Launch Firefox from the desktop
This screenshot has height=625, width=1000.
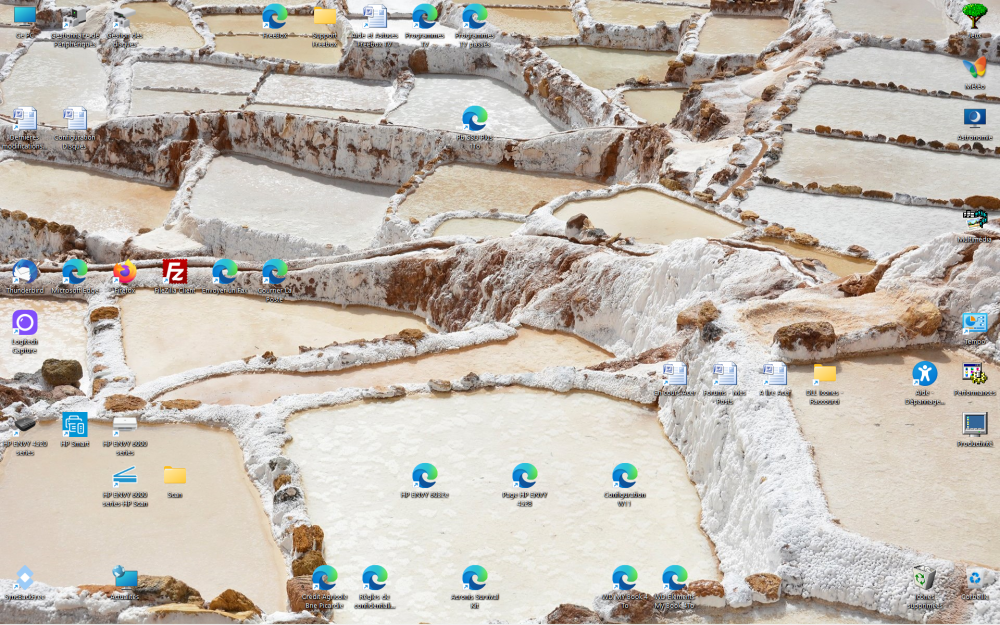[125, 272]
